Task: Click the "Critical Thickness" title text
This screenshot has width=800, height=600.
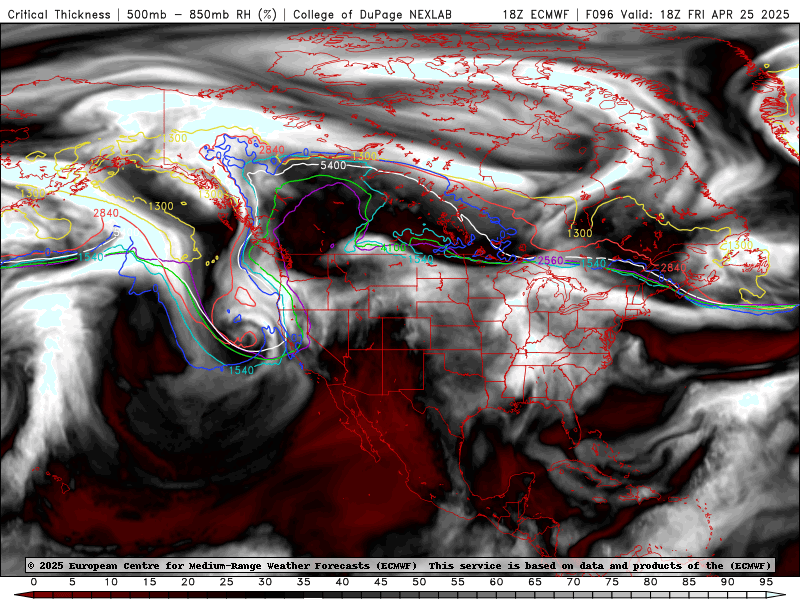Action: click(x=59, y=14)
